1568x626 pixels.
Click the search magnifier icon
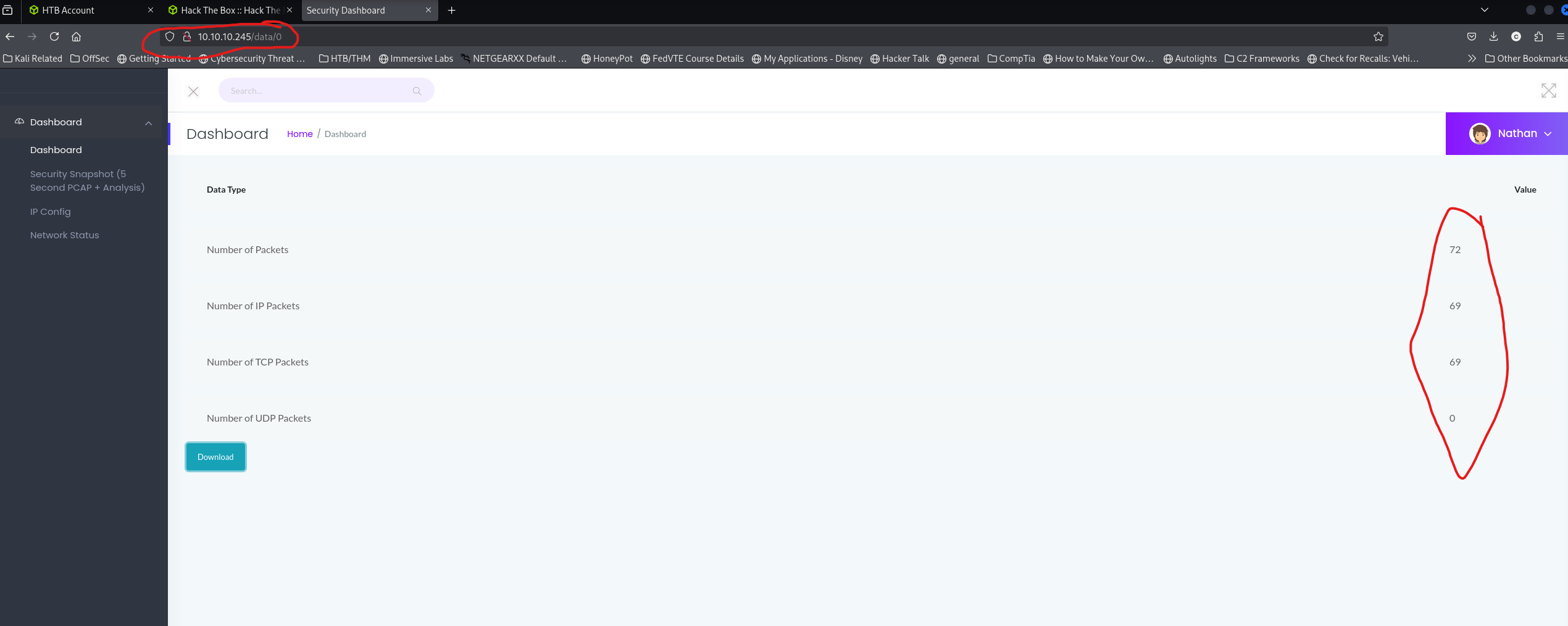click(x=417, y=91)
